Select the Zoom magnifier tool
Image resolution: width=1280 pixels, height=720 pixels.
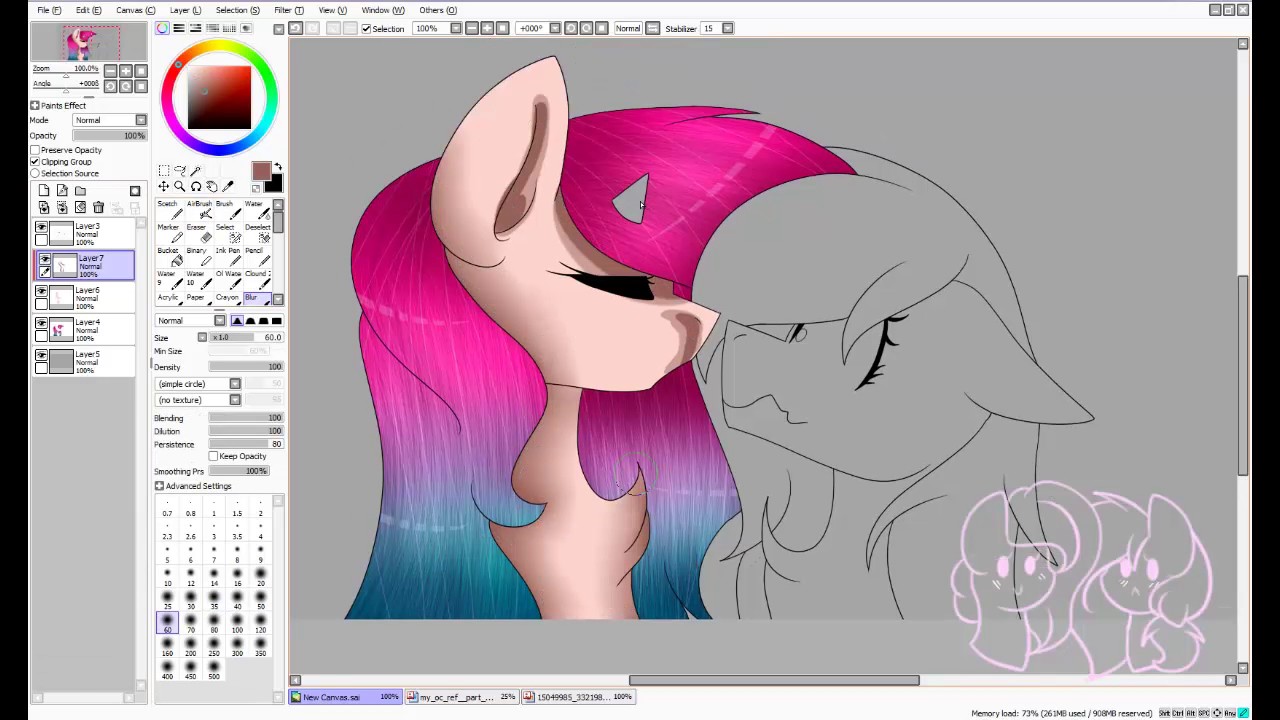click(180, 186)
